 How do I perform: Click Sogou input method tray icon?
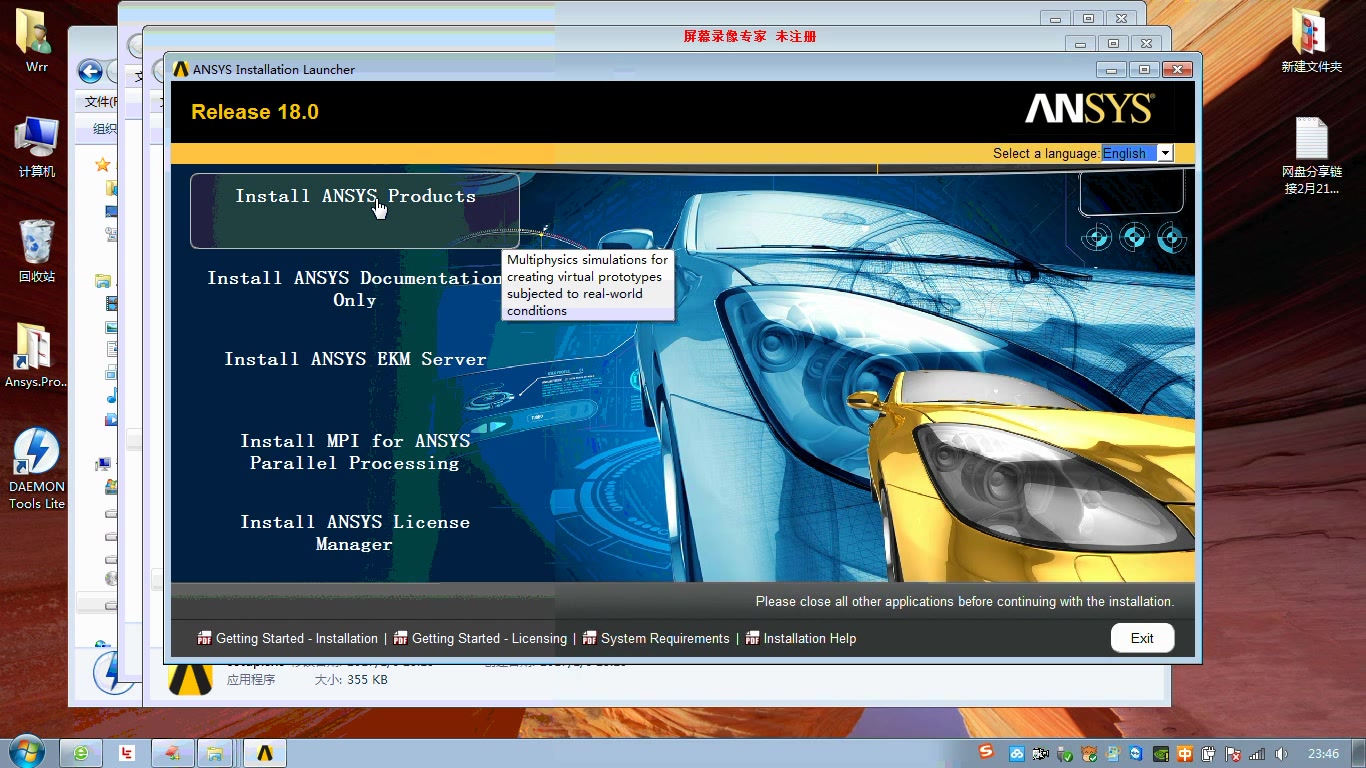pyautogui.click(x=987, y=752)
